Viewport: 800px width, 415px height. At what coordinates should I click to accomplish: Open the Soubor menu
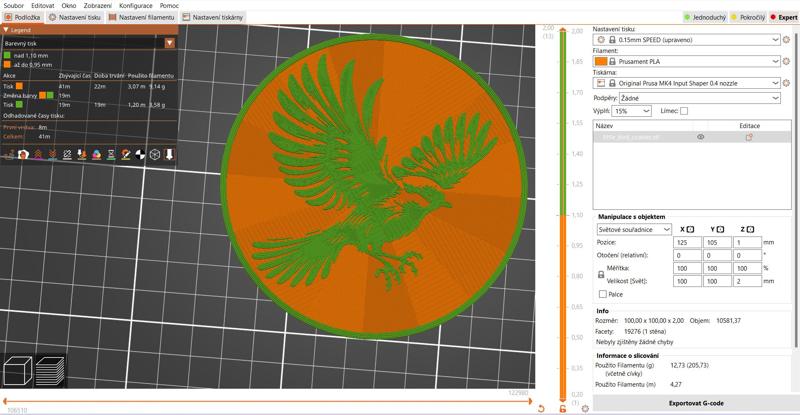[14, 6]
